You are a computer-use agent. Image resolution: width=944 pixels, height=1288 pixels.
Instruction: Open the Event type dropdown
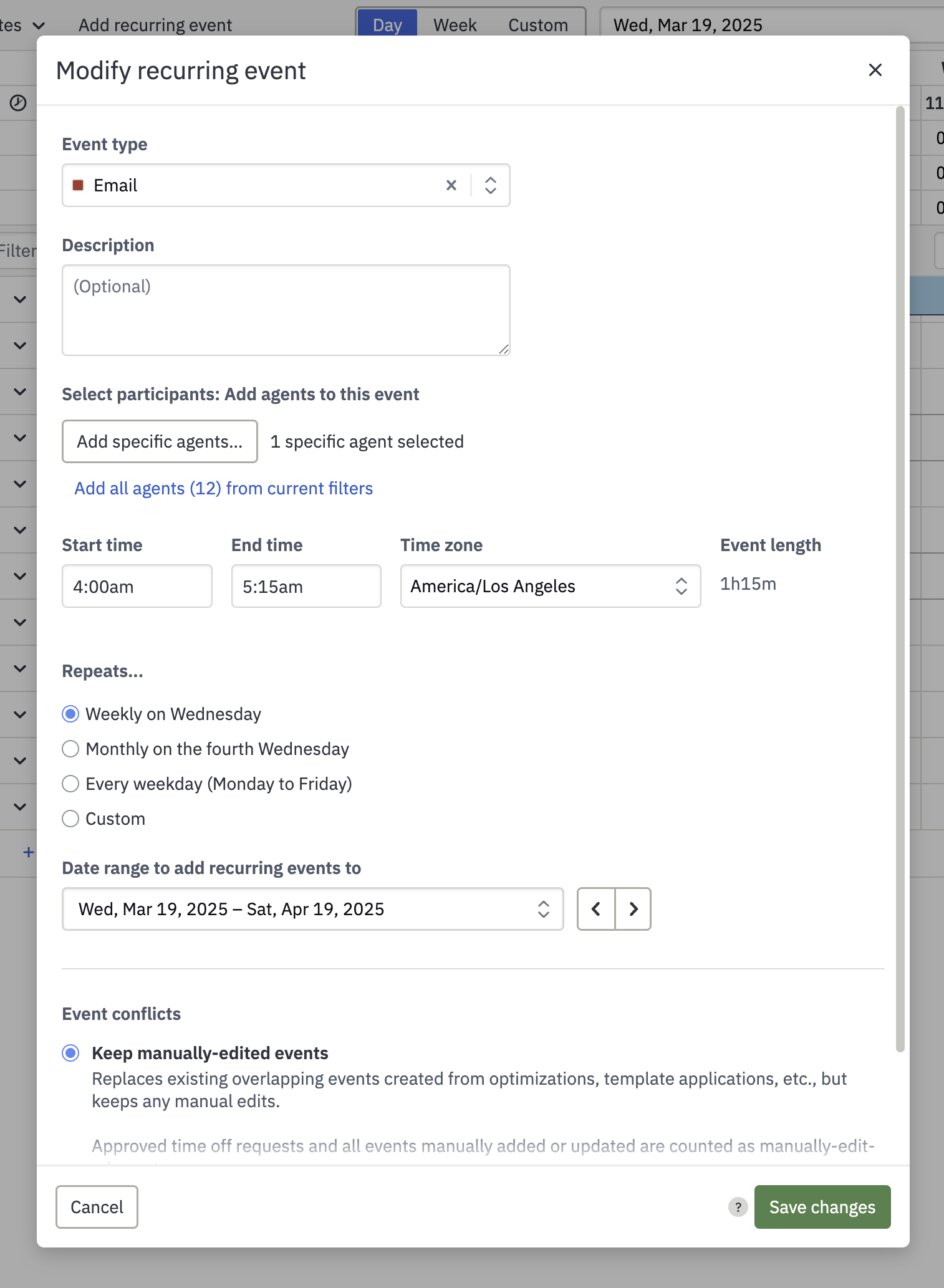[x=491, y=185]
